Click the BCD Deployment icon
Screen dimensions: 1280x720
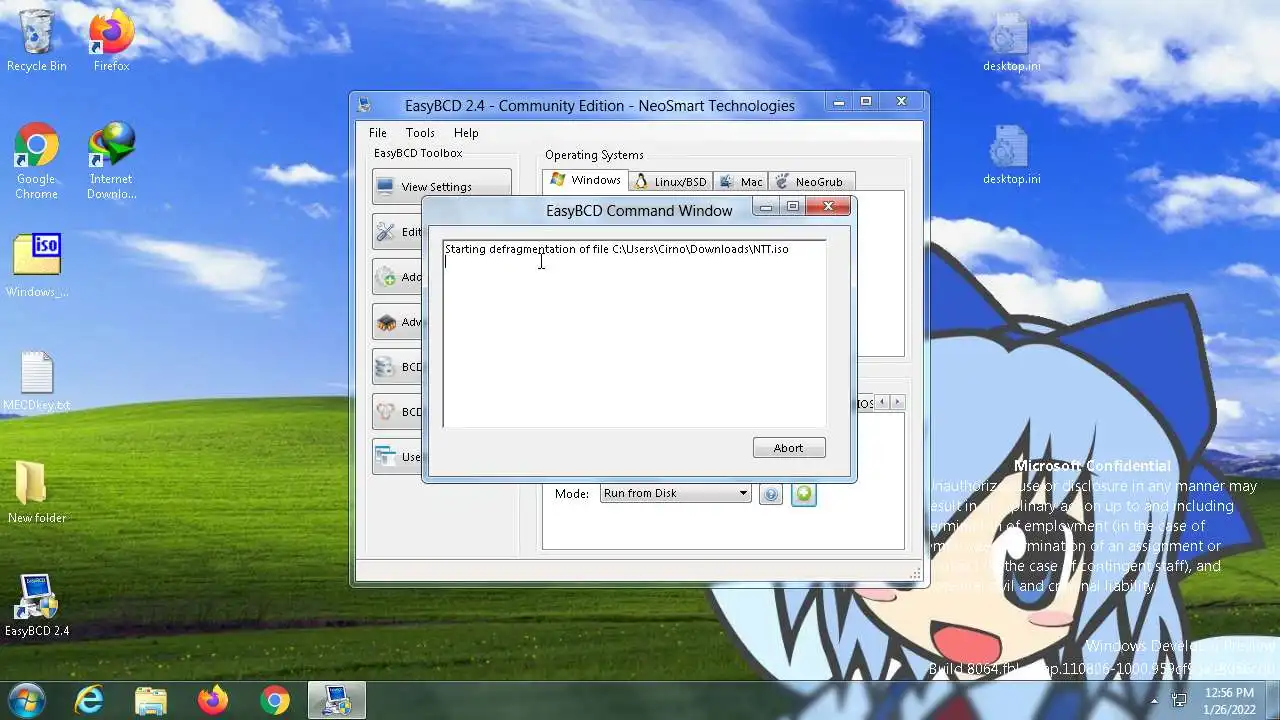click(x=386, y=412)
